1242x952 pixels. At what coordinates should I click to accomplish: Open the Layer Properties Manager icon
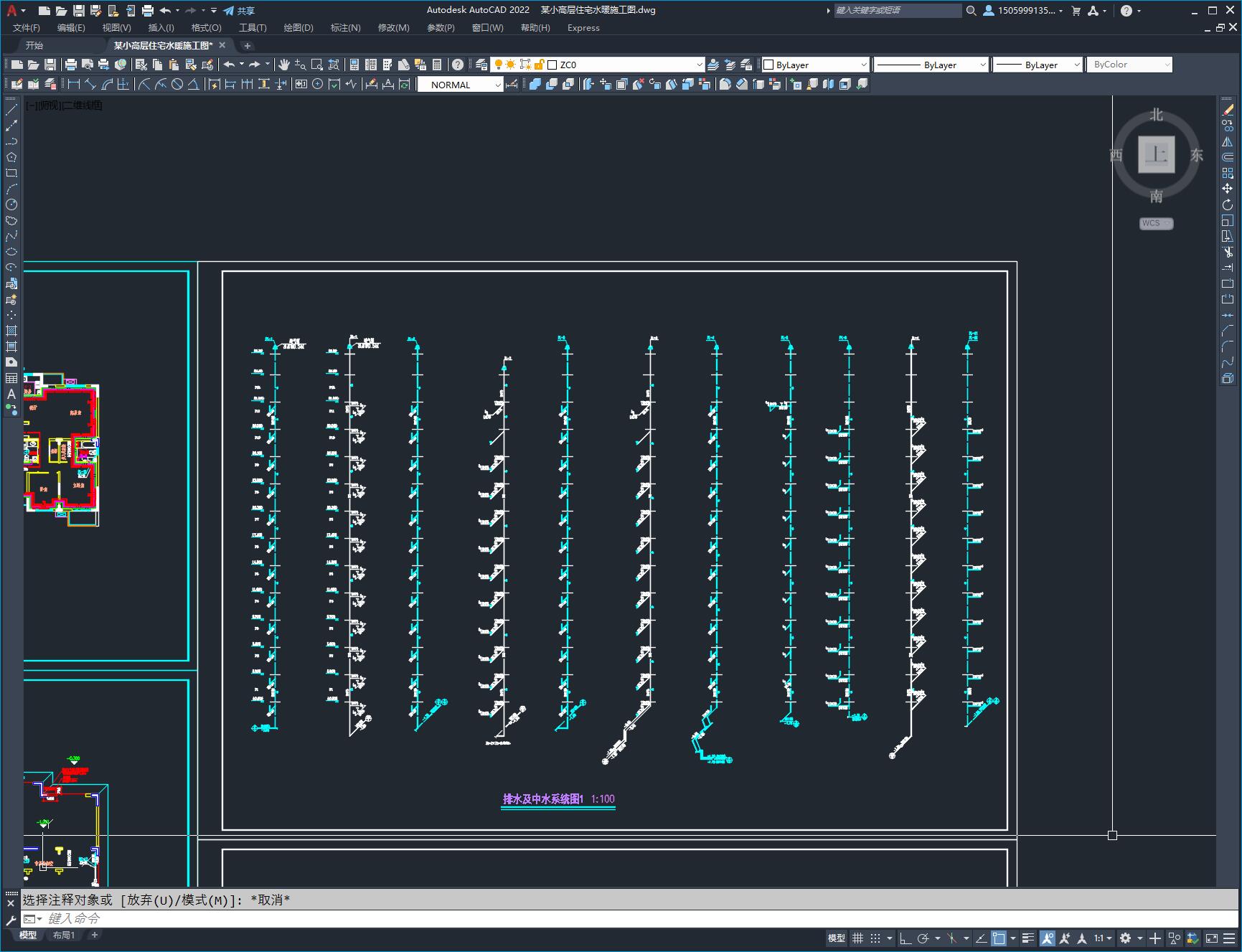click(481, 65)
